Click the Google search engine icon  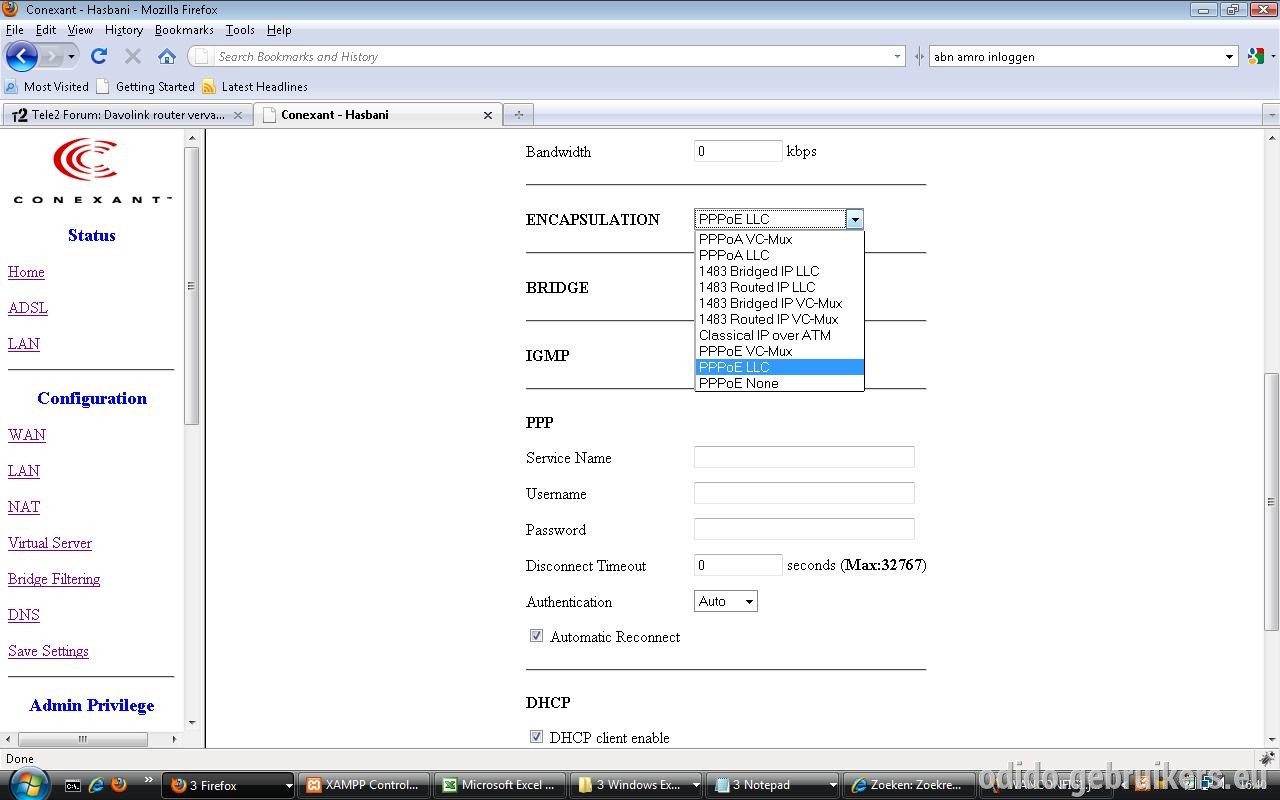coord(1256,56)
